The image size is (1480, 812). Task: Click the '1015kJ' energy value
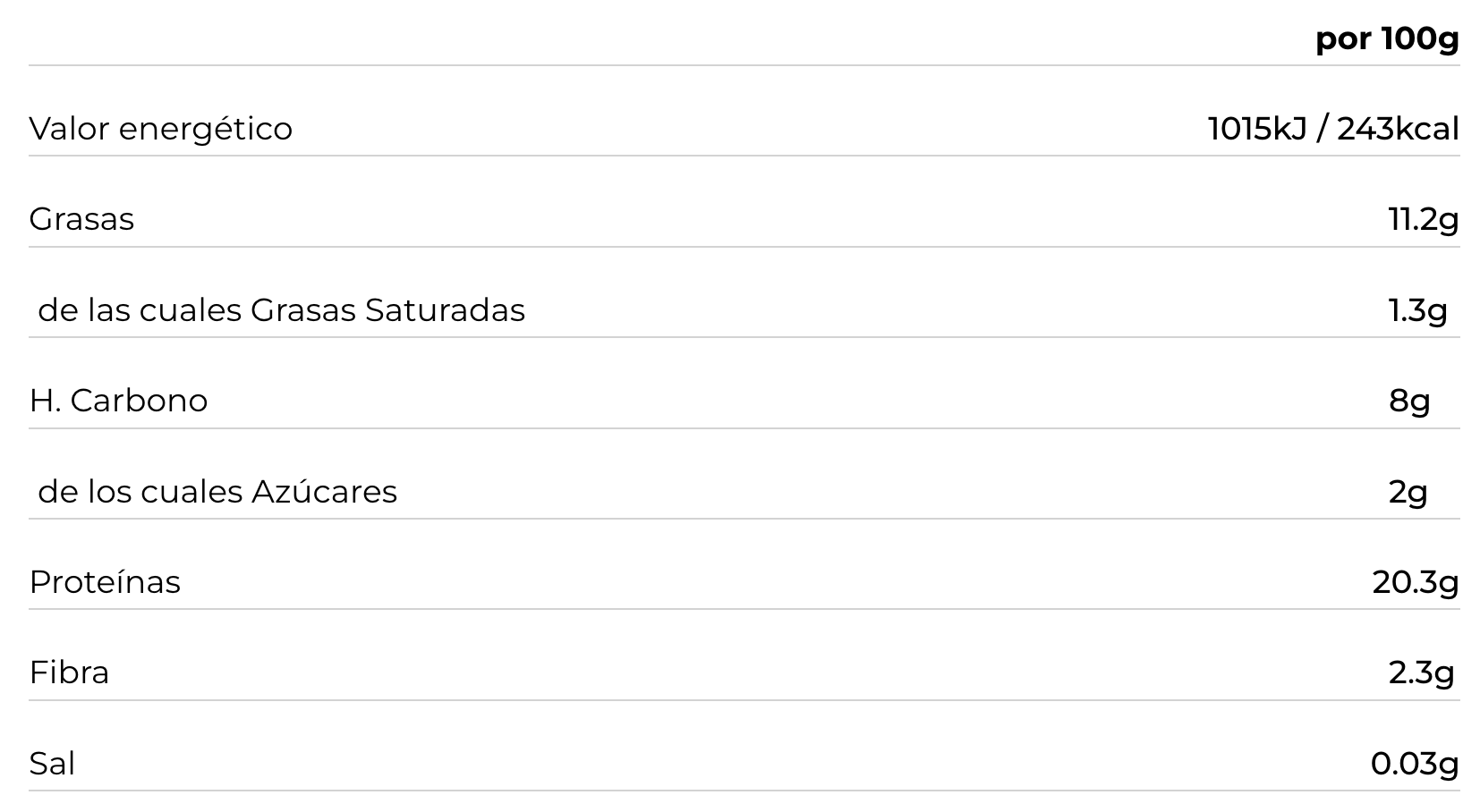pos(1257,129)
